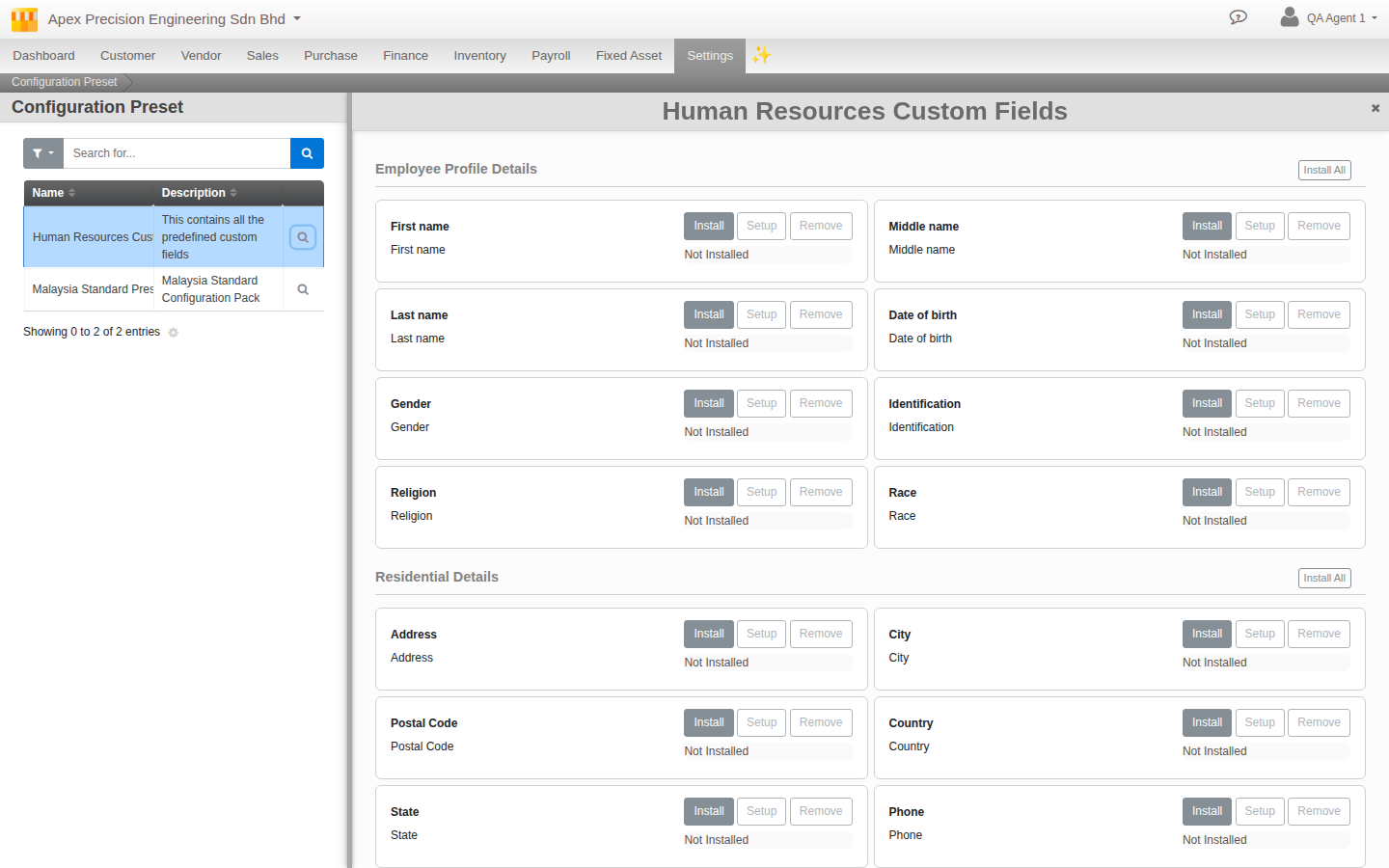
Task: Remove the Phone field
Action: click(1319, 811)
